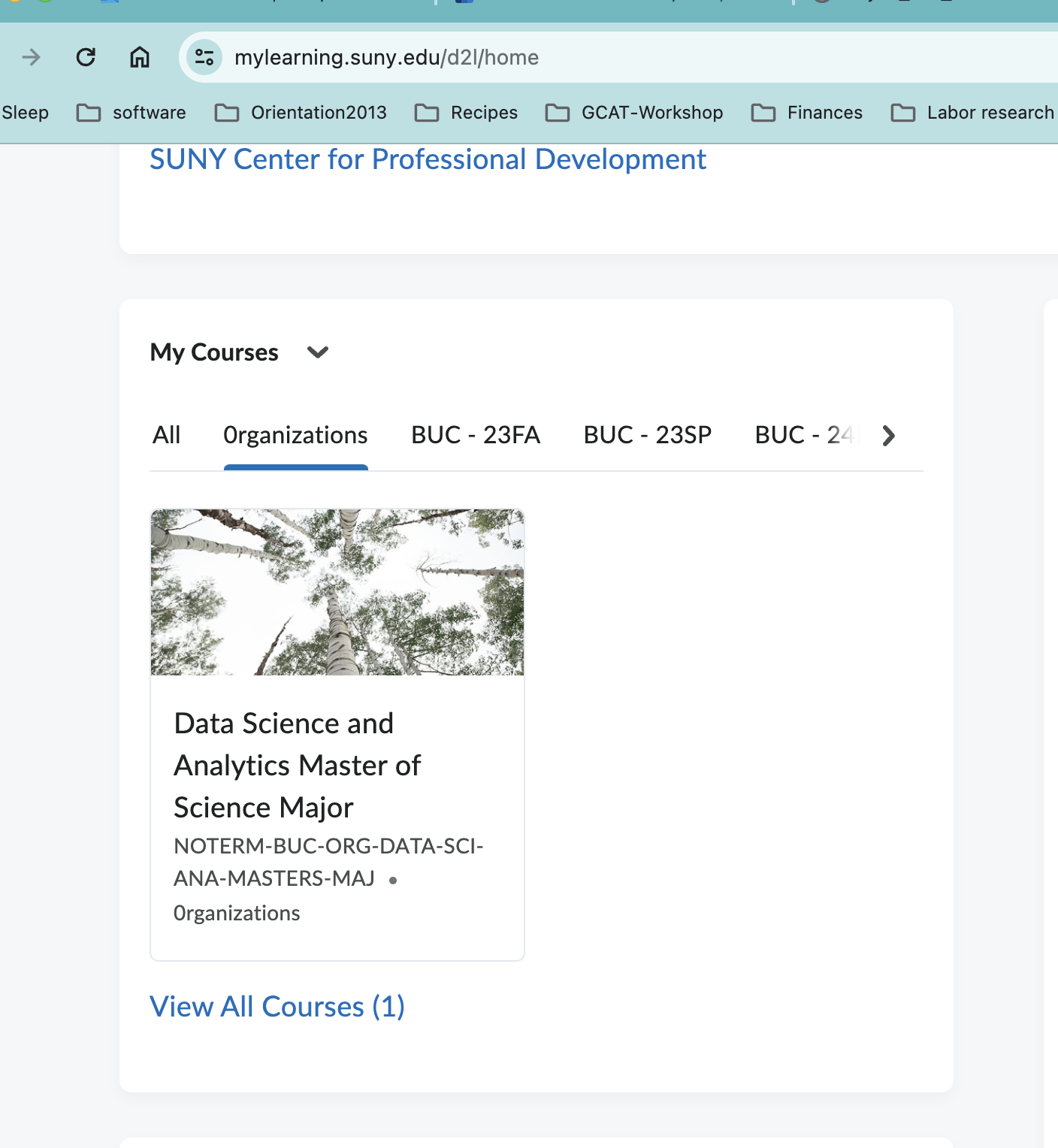Open SUNY Center for Professional Development link
Screen dimensions: 1058x1148
[x=428, y=159]
